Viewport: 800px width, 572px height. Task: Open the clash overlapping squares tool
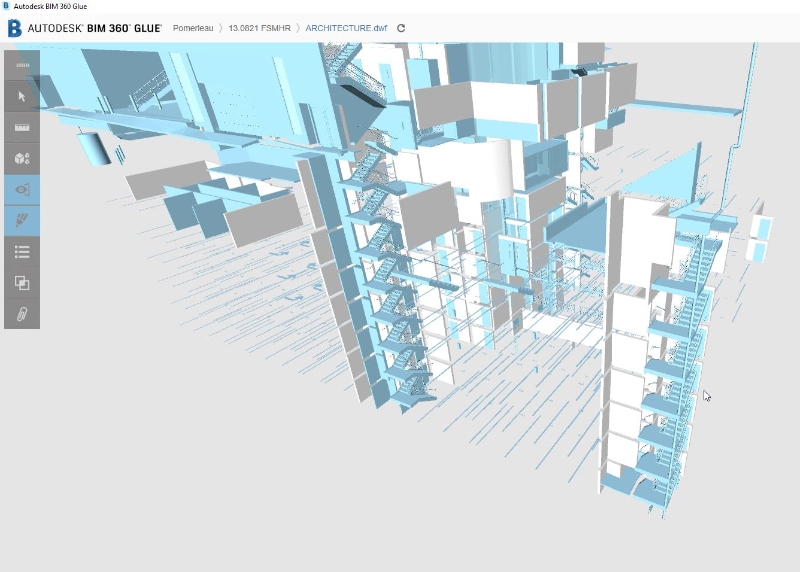(22, 283)
